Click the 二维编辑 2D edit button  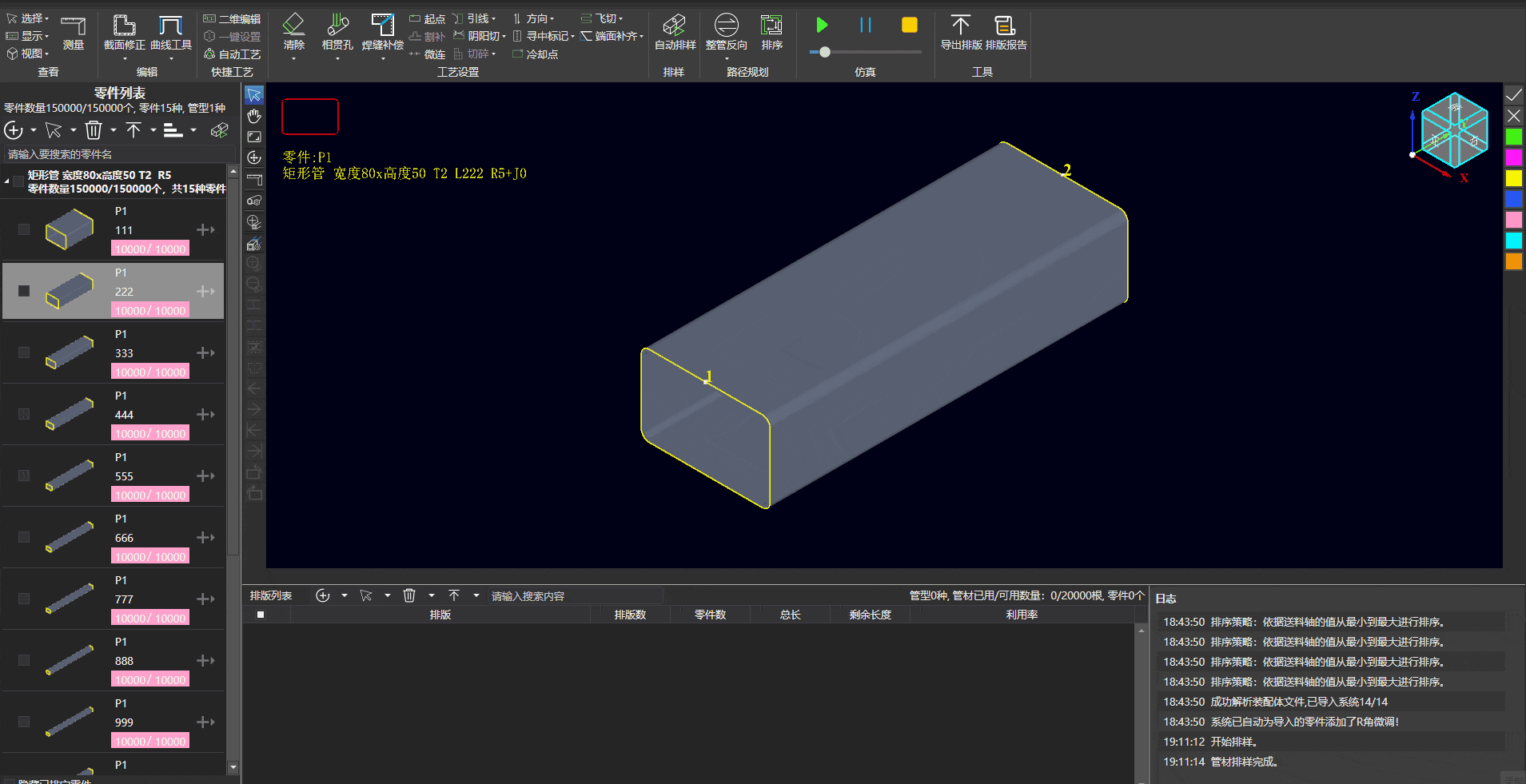tap(233, 19)
